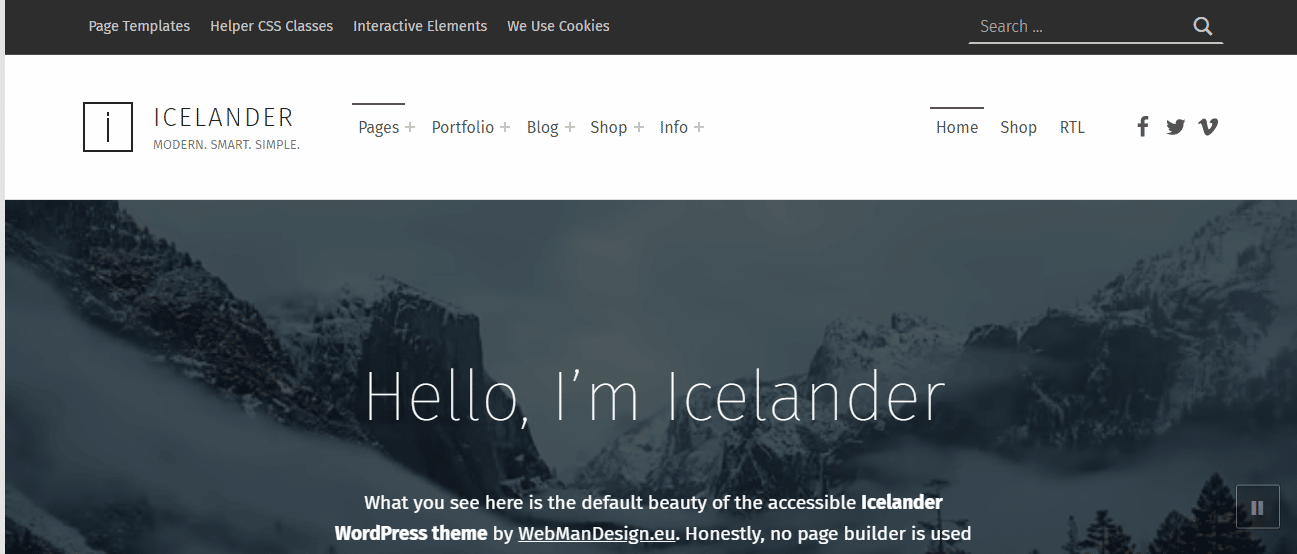Open the Portfolio menu item
The height and width of the screenshot is (554, 1297).
(x=462, y=127)
